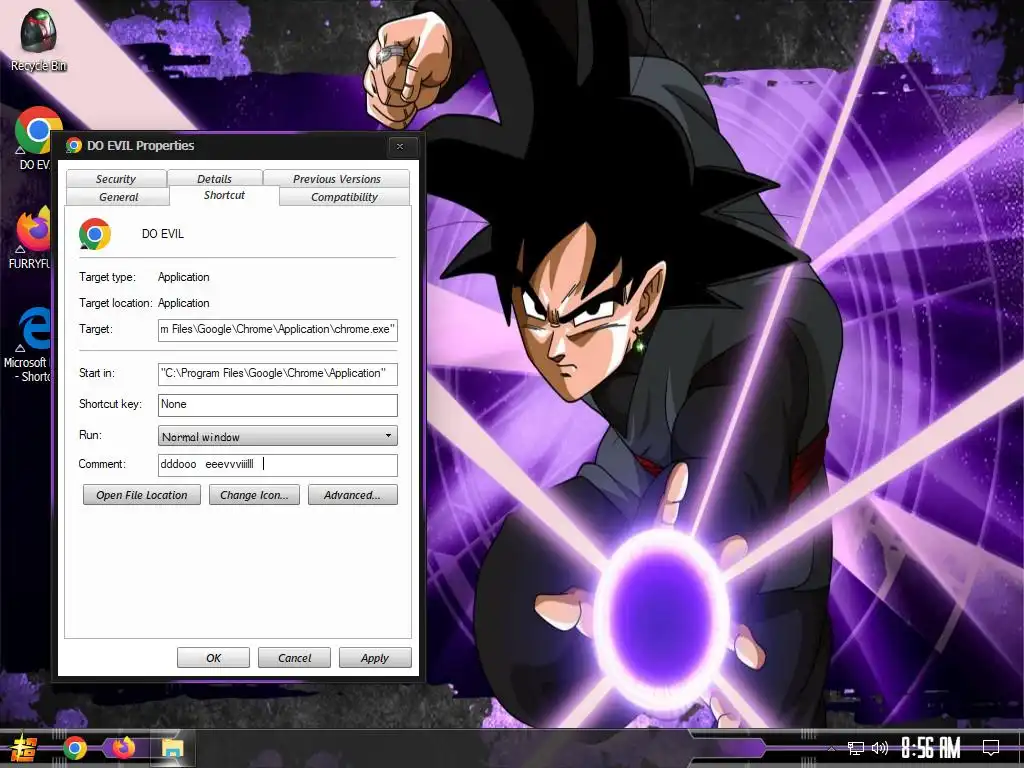Click inside the Target field
Image resolution: width=1024 pixels, height=768 pixels.
[x=278, y=330]
